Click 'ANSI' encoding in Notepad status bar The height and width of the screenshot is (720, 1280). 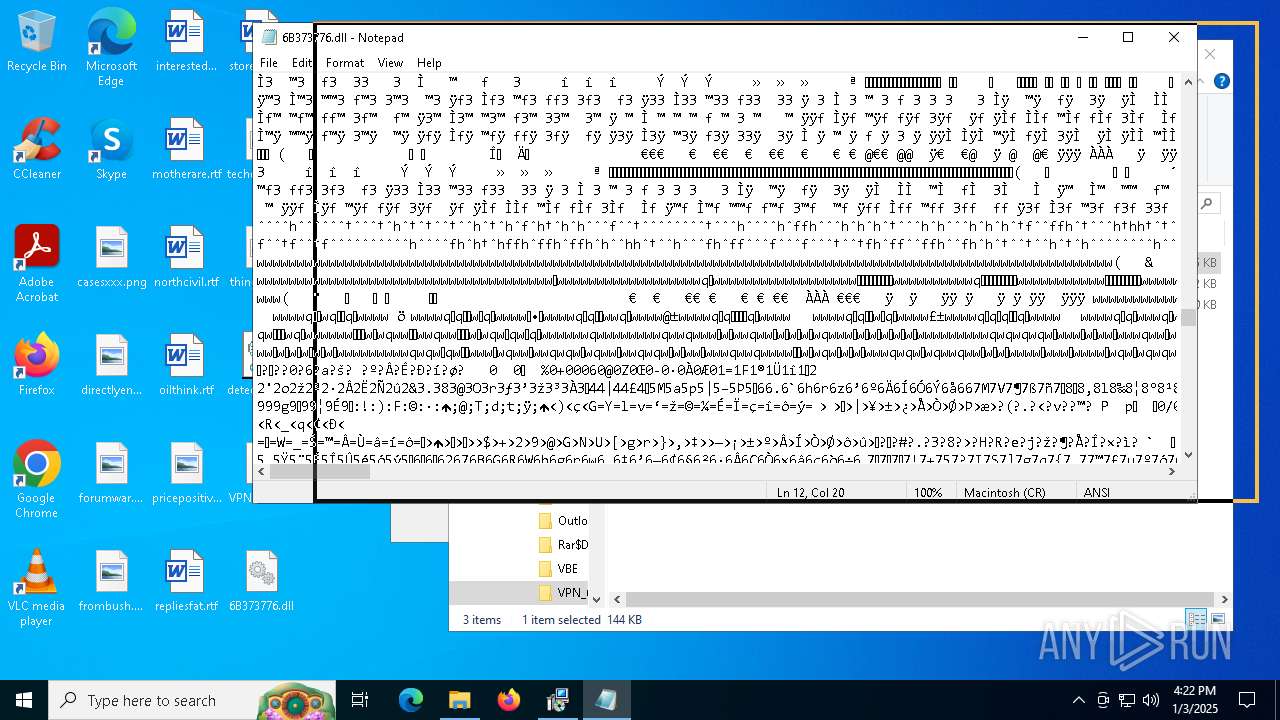coord(1098,492)
